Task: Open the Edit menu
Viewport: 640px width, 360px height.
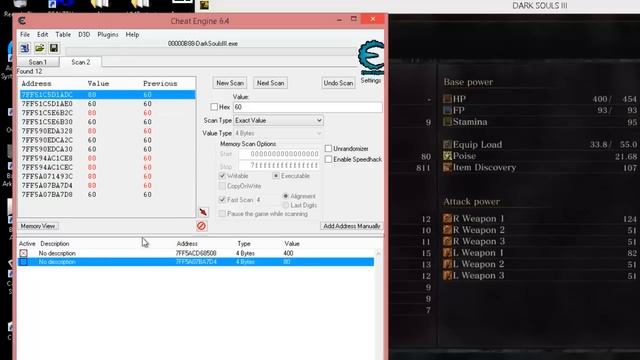Action: (x=42, y=35)
